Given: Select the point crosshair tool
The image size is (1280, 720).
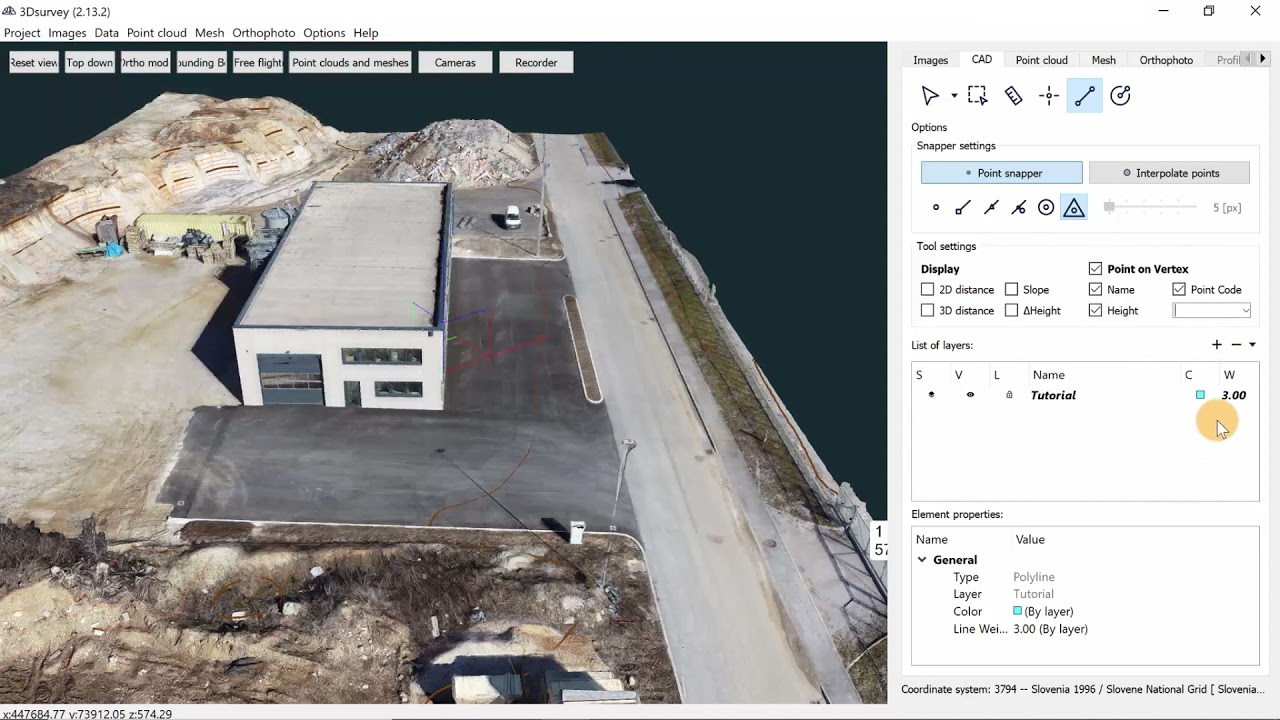Looking at the screenshot, I should click(1049, 96).
